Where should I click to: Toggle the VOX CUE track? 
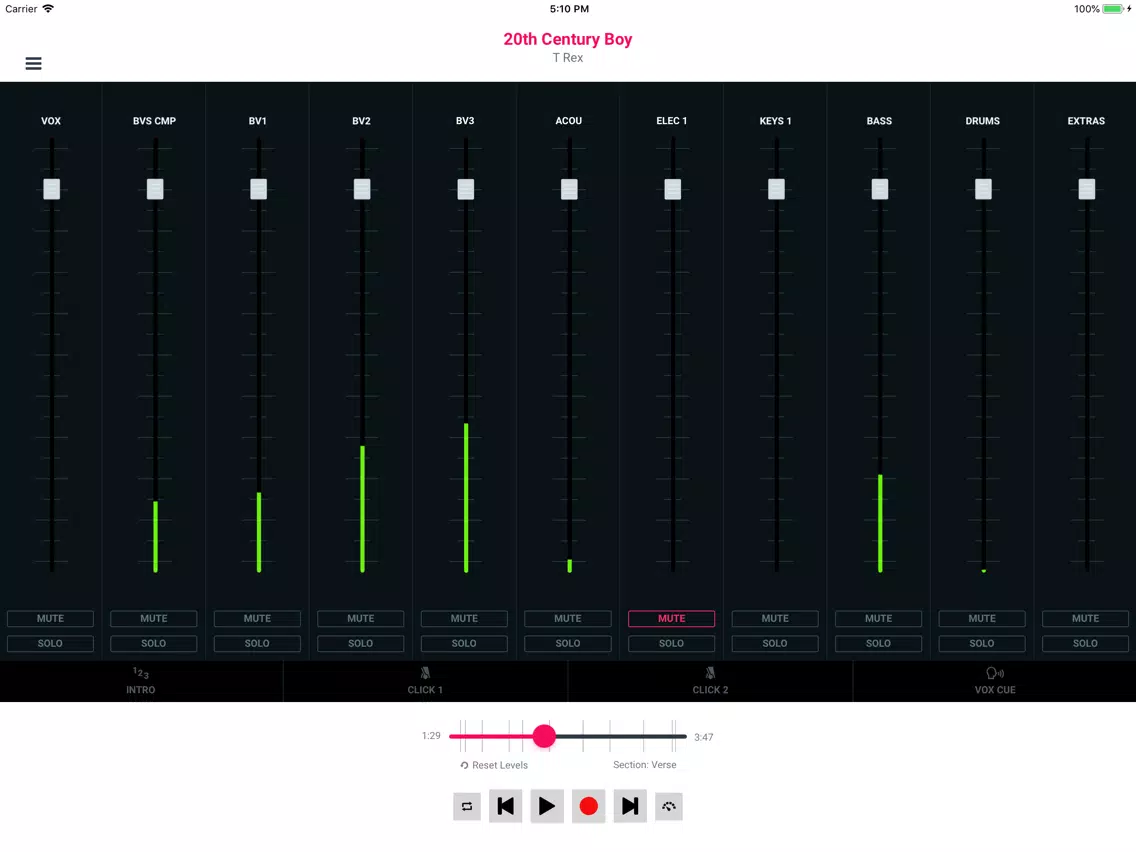(x=995, y=681)
